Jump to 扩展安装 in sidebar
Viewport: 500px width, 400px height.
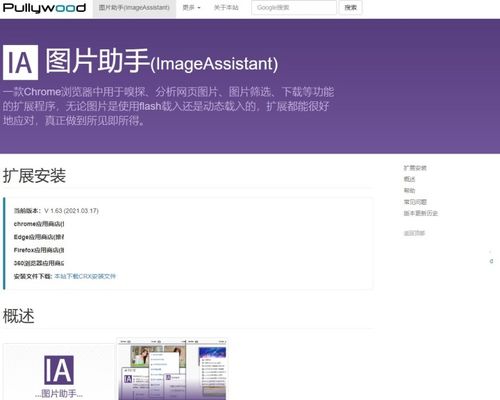point(415,168)
